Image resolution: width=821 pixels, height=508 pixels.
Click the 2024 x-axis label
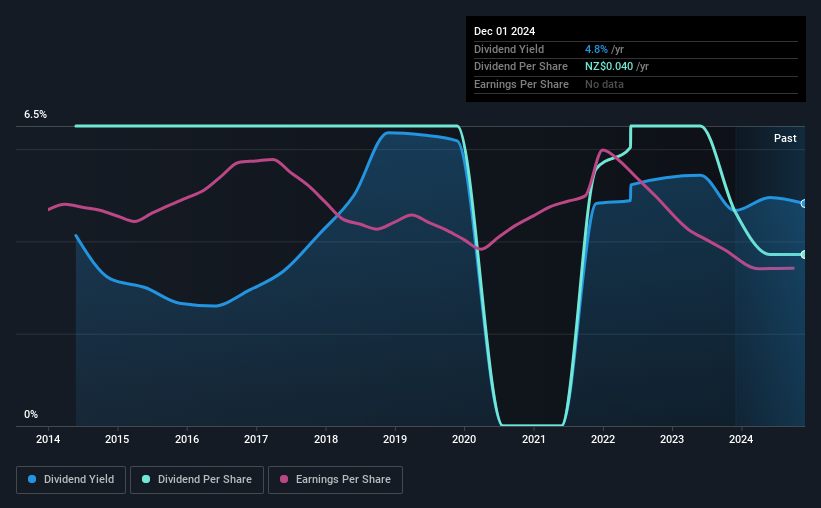[741, 439]
